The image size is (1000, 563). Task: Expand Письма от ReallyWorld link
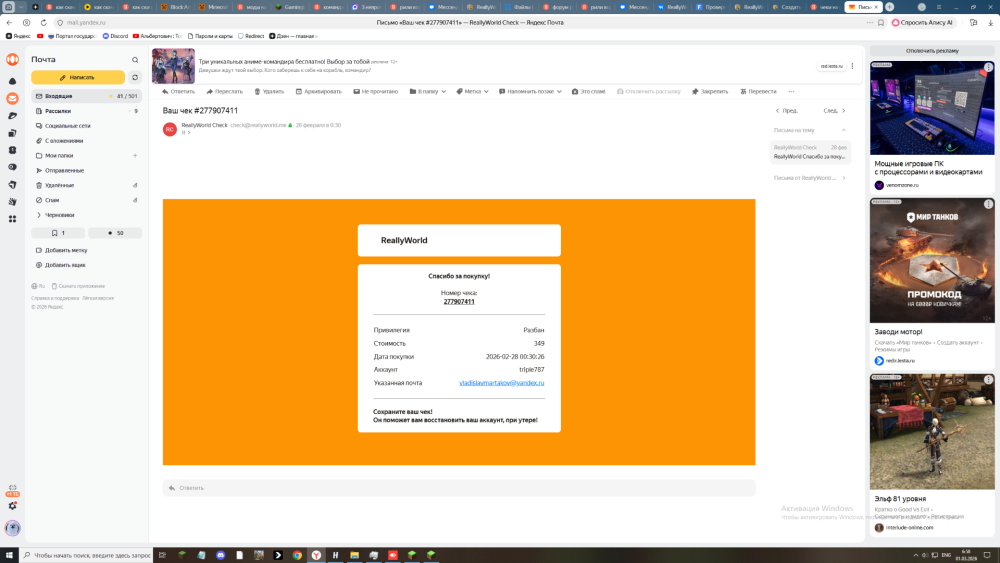[x=809, y=178]
